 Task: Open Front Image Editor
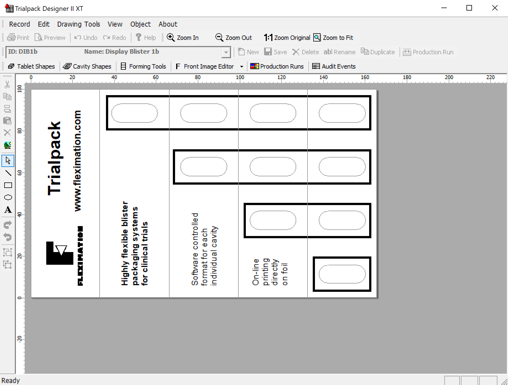[204, 66]
